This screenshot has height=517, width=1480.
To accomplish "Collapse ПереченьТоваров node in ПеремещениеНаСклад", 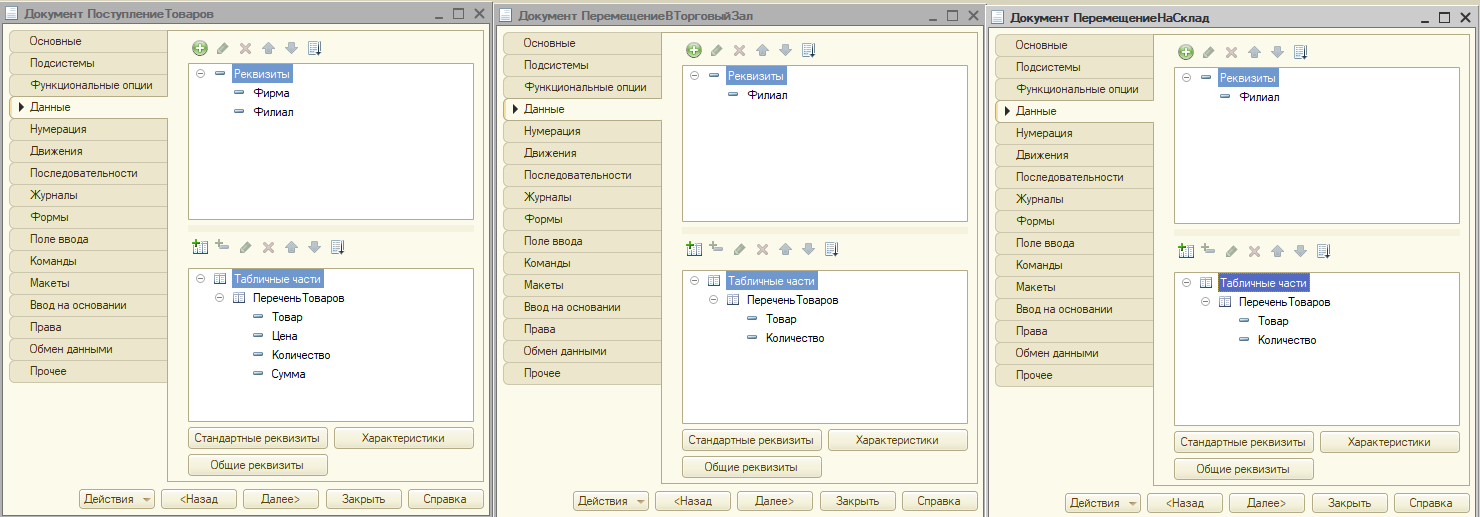I will (1205, 302).
